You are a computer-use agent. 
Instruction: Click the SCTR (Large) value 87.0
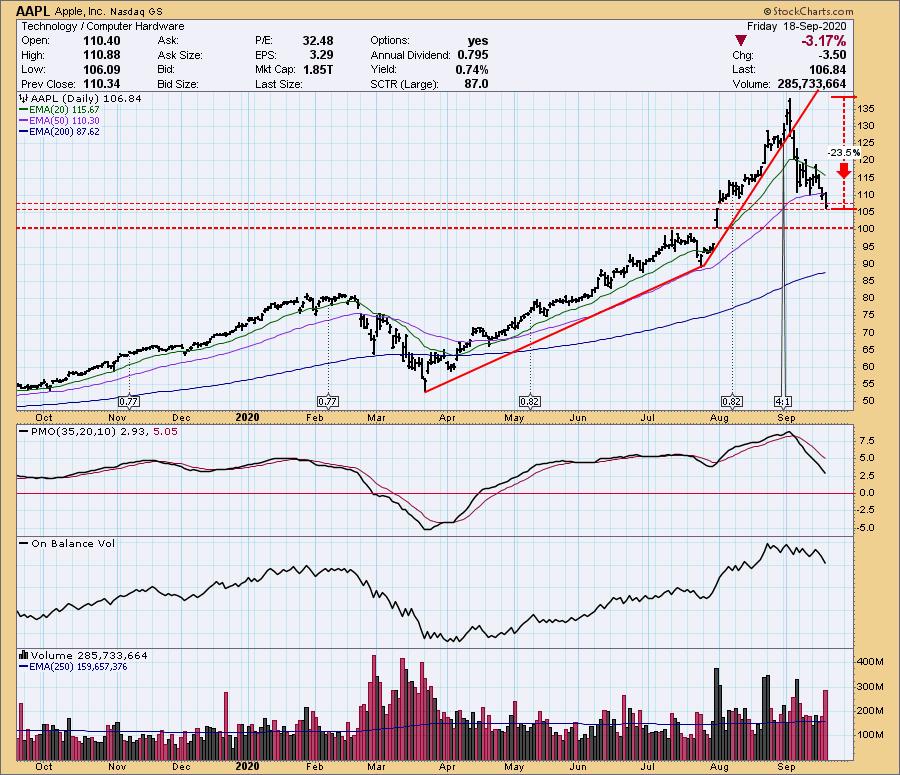tap(476, 84)
